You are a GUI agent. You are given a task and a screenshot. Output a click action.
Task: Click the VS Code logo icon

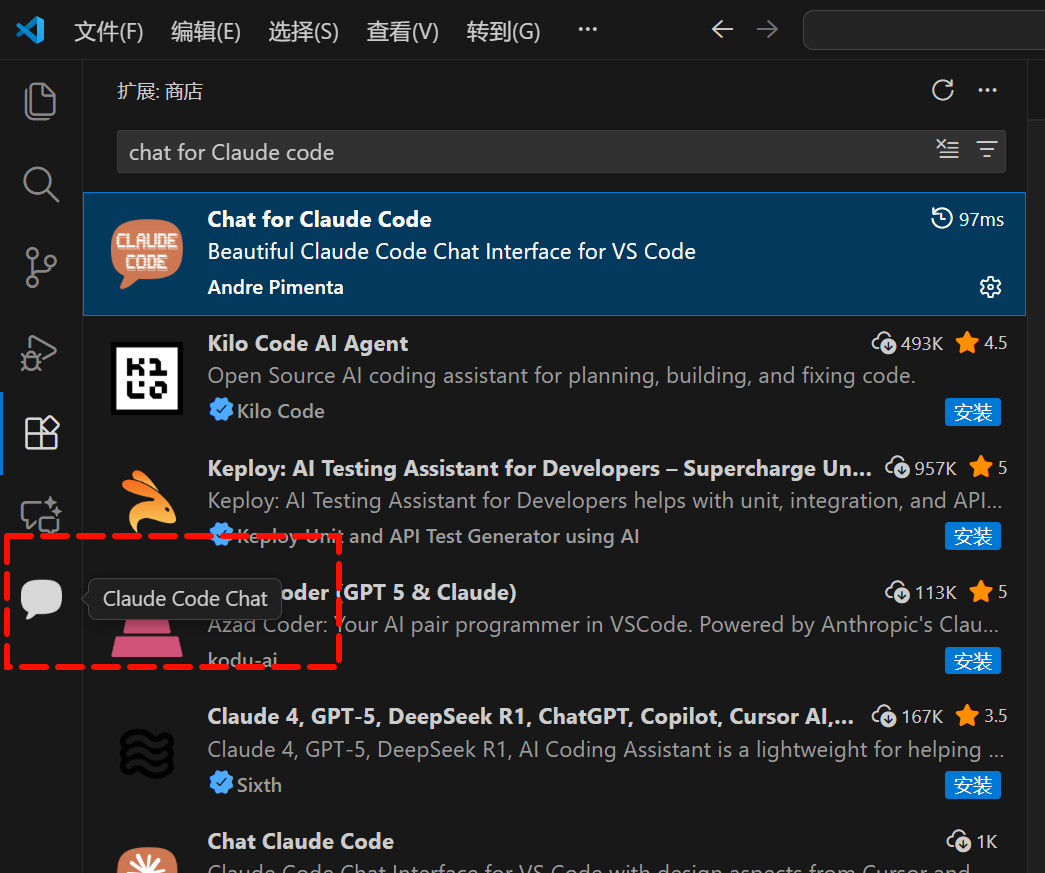pyautogui.click(x=31, y=30)
